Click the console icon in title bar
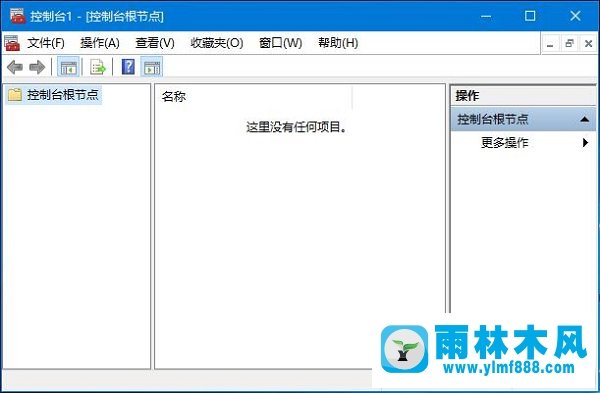600x393 pixels. [17, 16]
